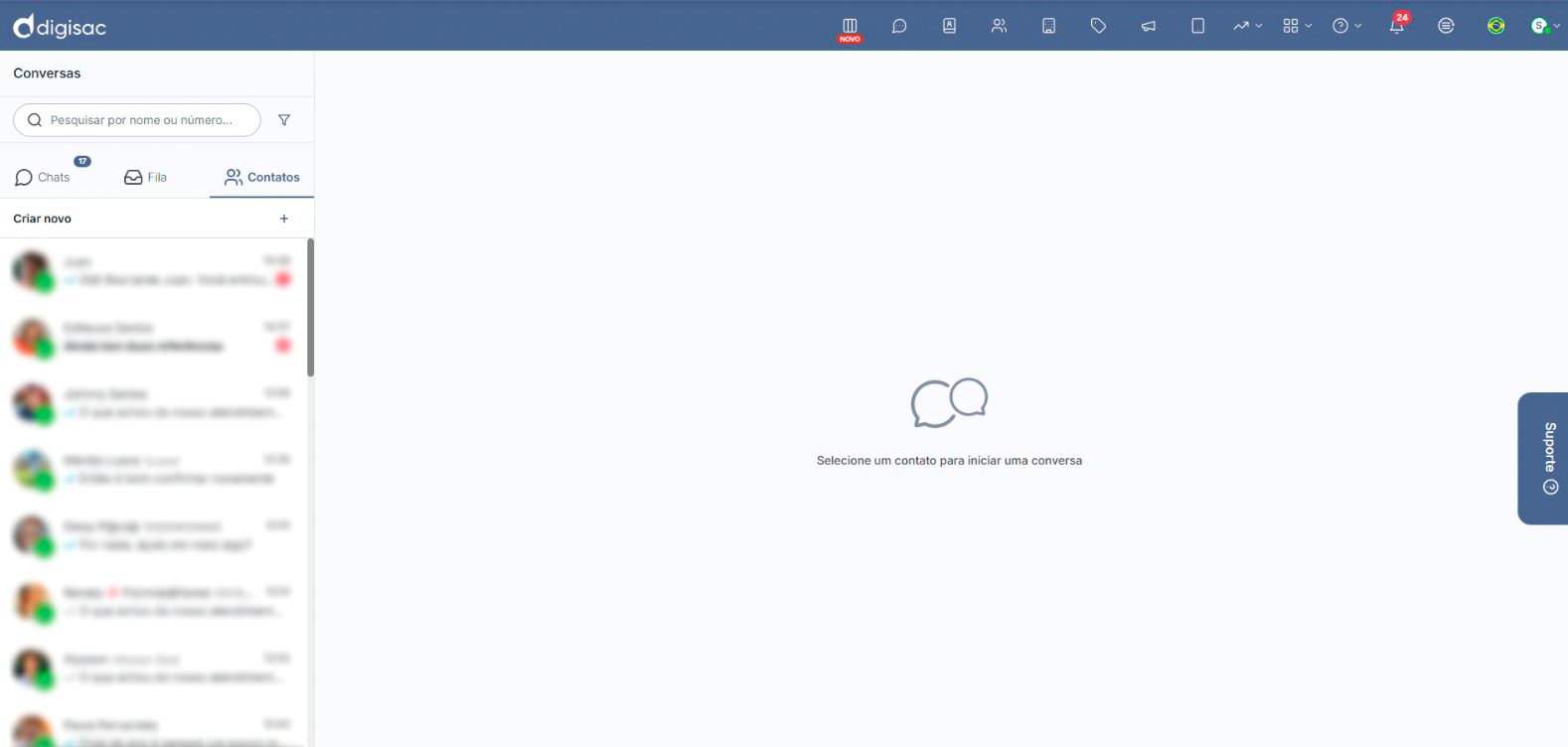The height and width of the screenshot is (747, 1568).
Task: Open the kanban board icon marked NOVO
Action: pos(850,26)
